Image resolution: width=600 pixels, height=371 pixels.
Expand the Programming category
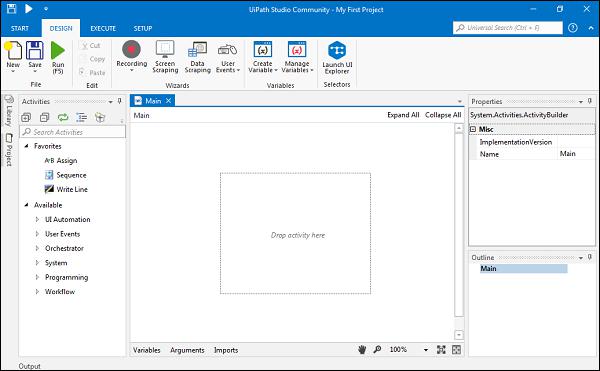[37, 277]
